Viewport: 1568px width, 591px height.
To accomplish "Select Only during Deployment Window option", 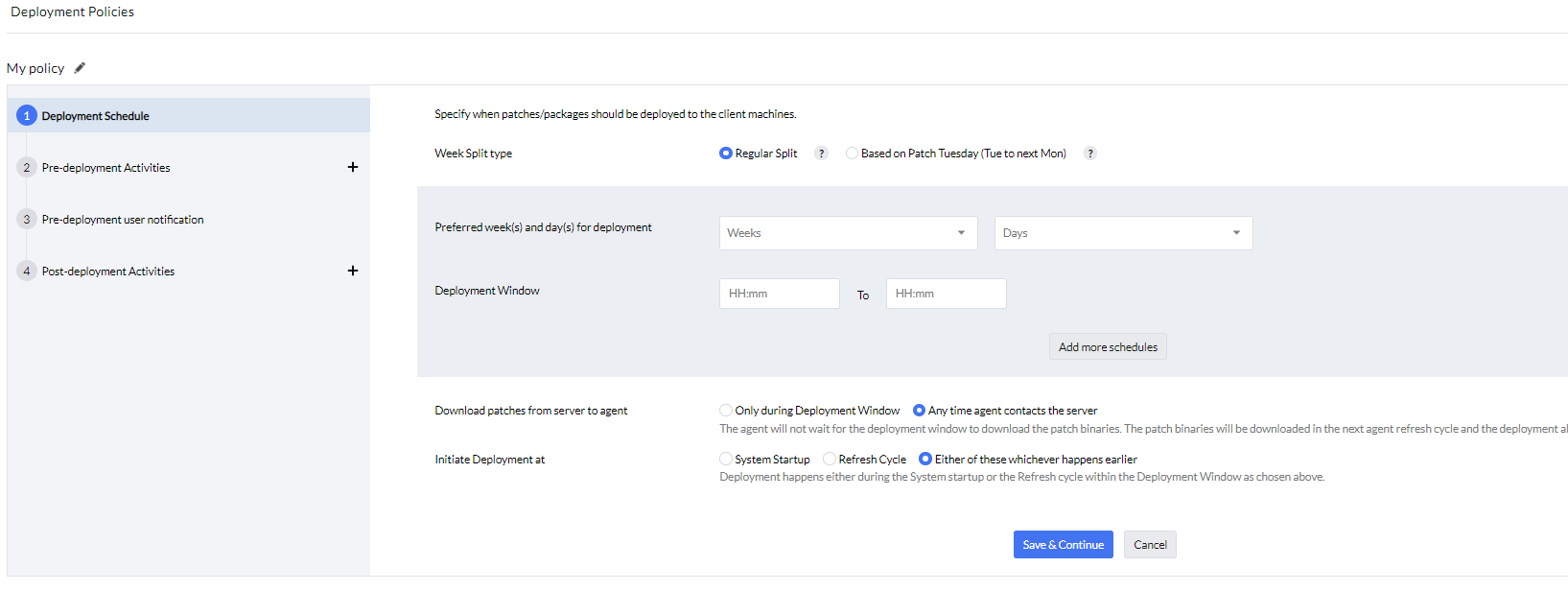I will click(x=726, y=411).
